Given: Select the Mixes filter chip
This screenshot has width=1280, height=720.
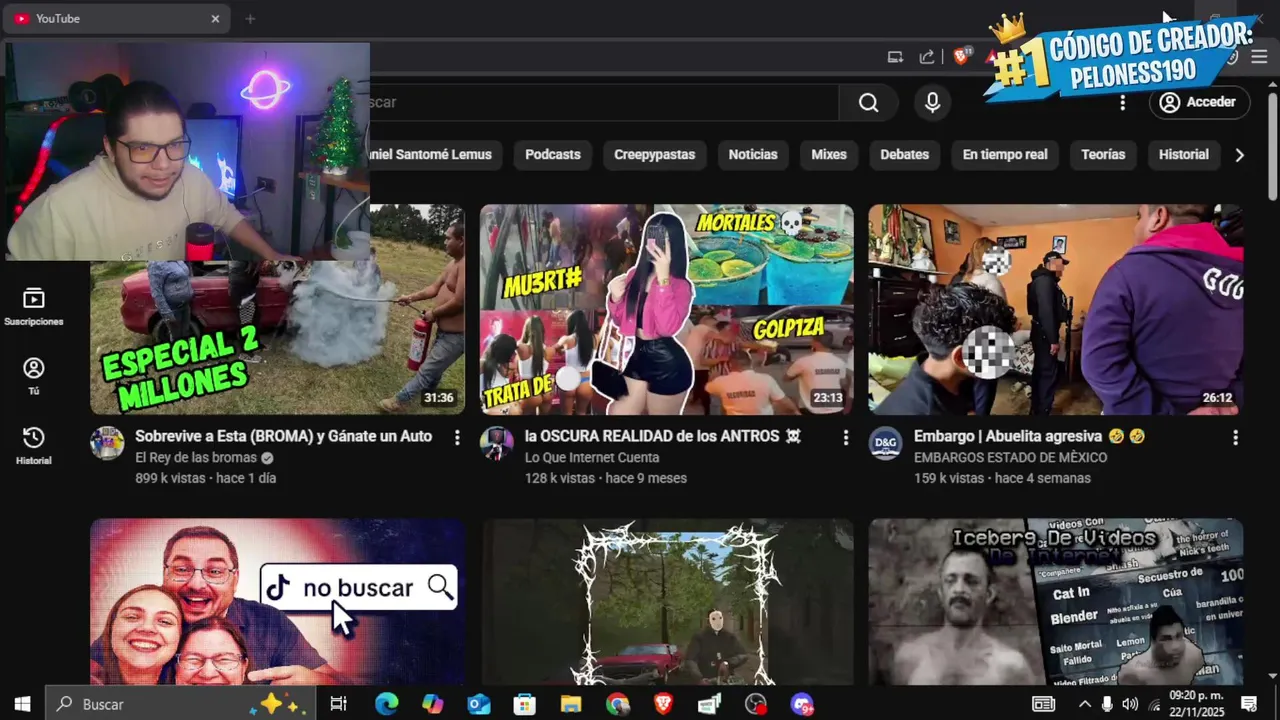Looking at the screenshot, I should coord(829,154).
